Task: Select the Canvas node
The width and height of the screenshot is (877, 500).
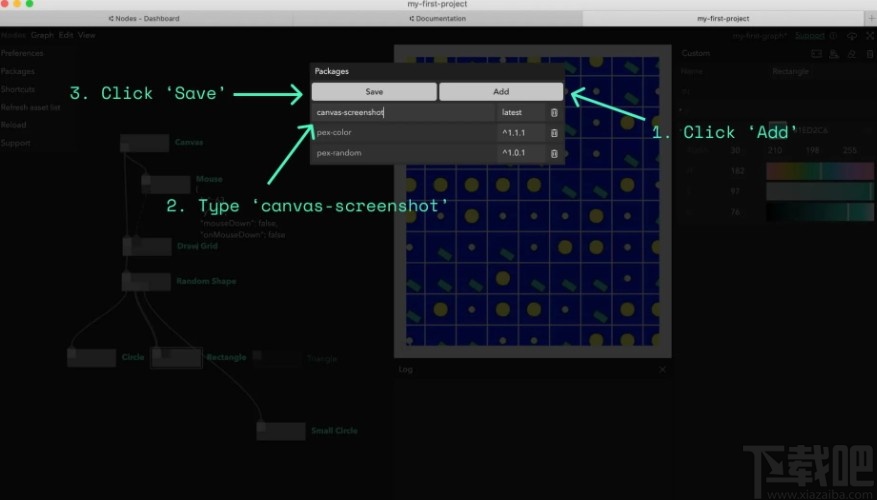Action: 144,143
